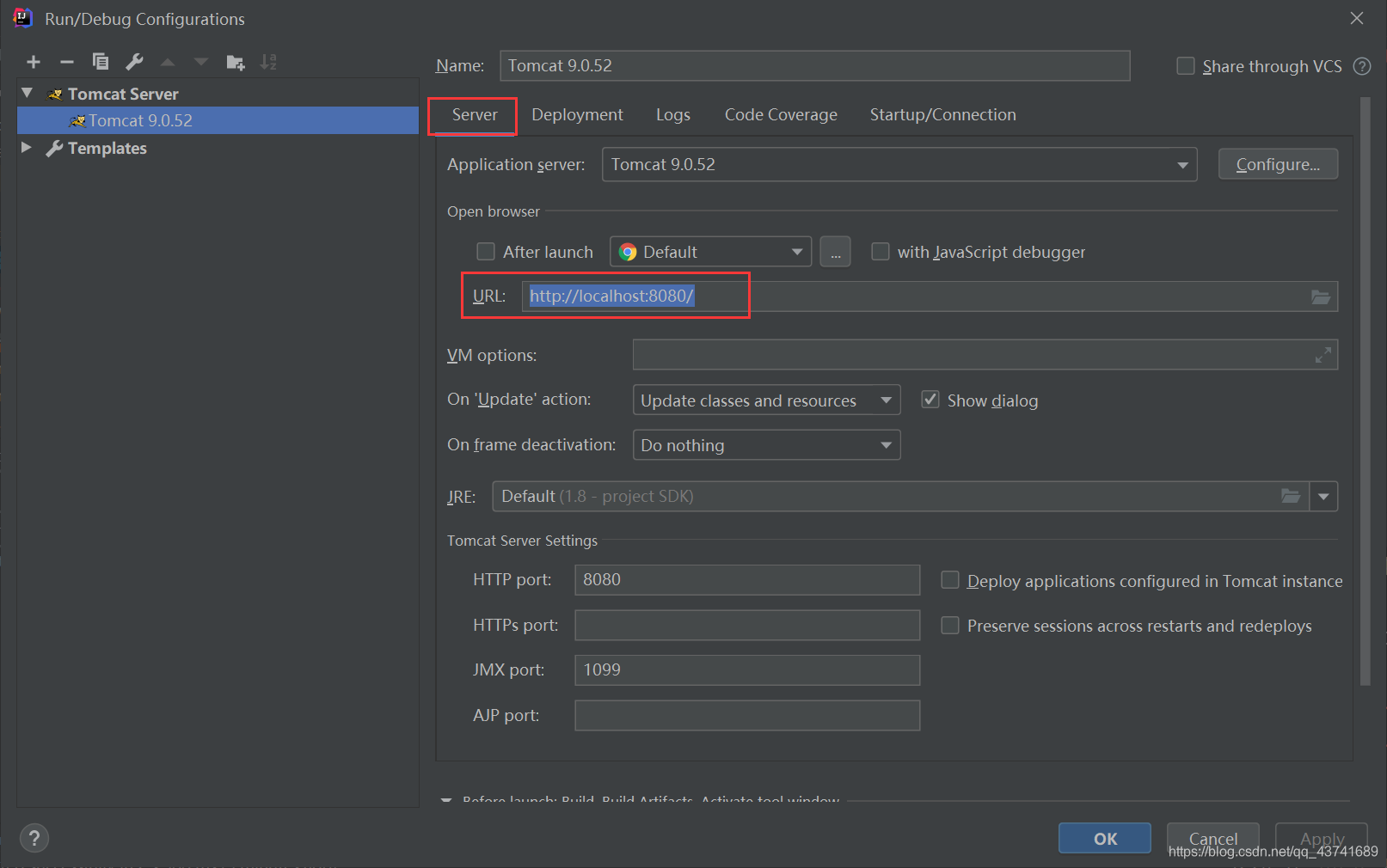
Task: Open the JRE dropdown arrow
Action: click(1323, 496)
